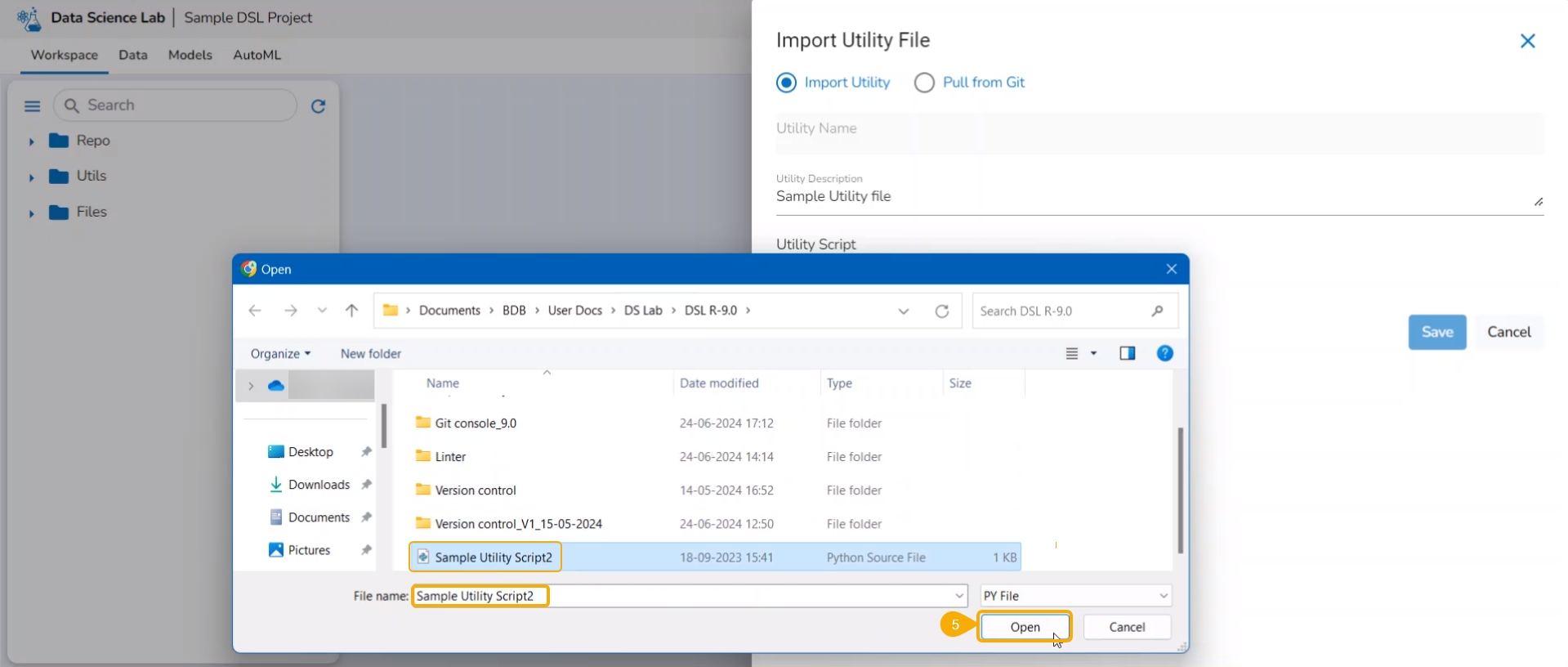Open the Organize dropdown menu
Viewport: 1568px width, 667px height.
[x=280, y=354]
